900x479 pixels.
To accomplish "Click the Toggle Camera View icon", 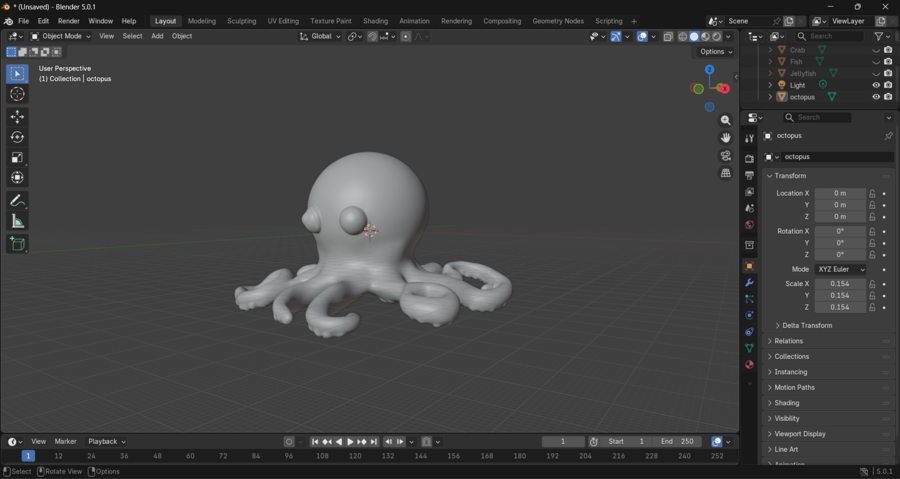I will (726, 156).
